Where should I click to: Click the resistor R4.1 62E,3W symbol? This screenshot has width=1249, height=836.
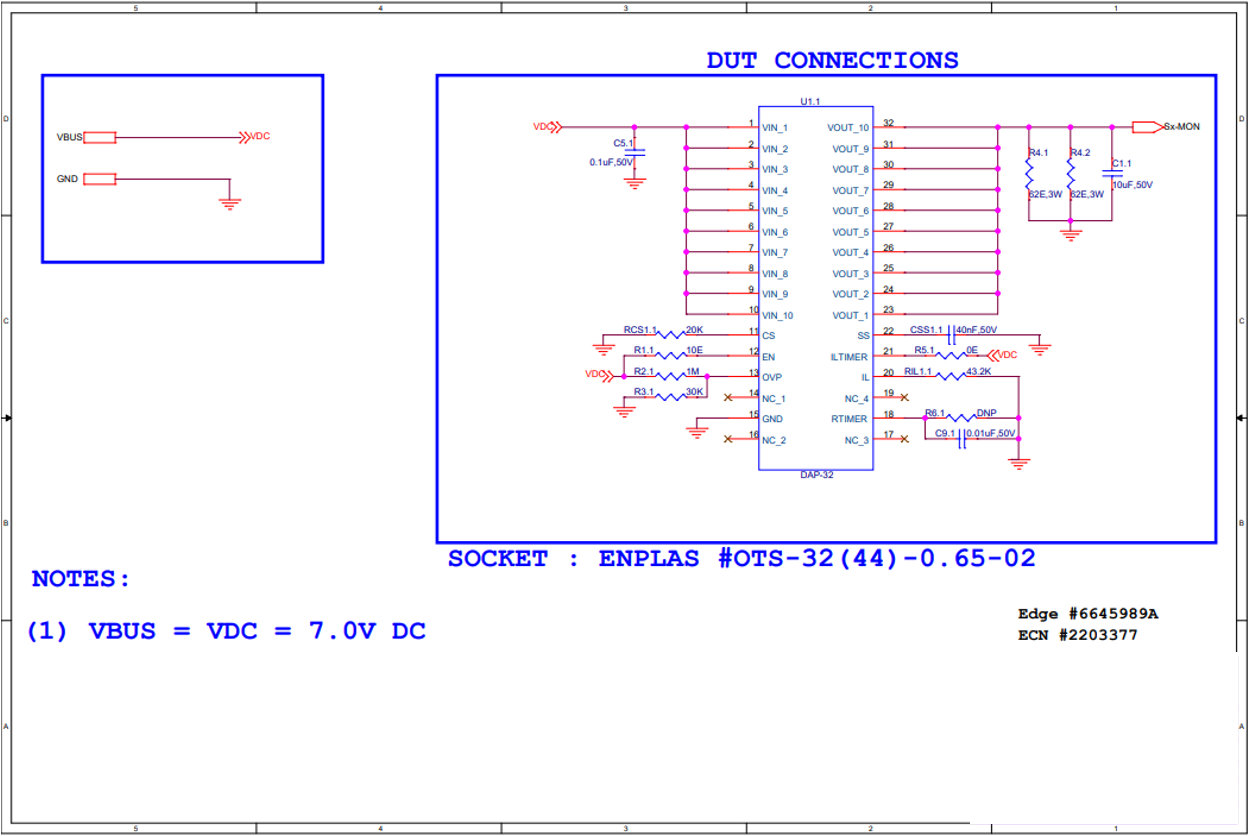coord(1030,175)
